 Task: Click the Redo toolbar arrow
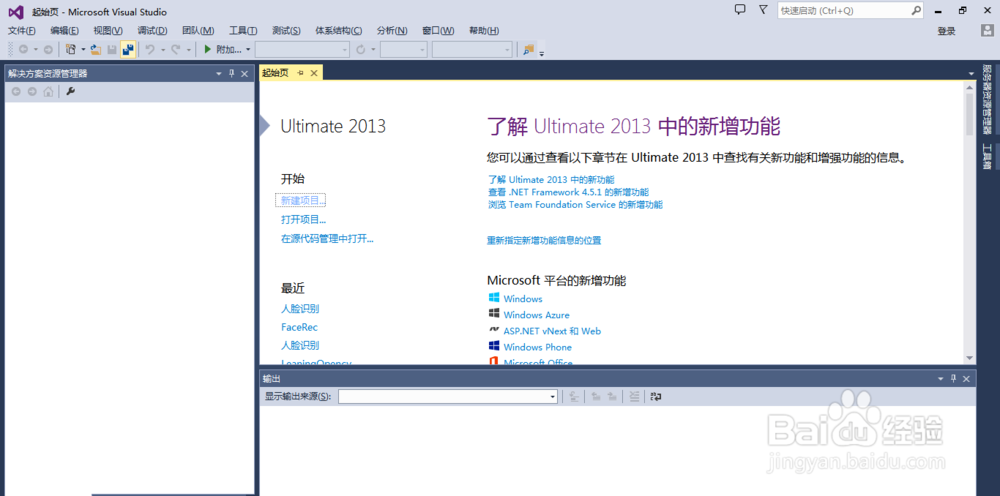coord(175,49)
